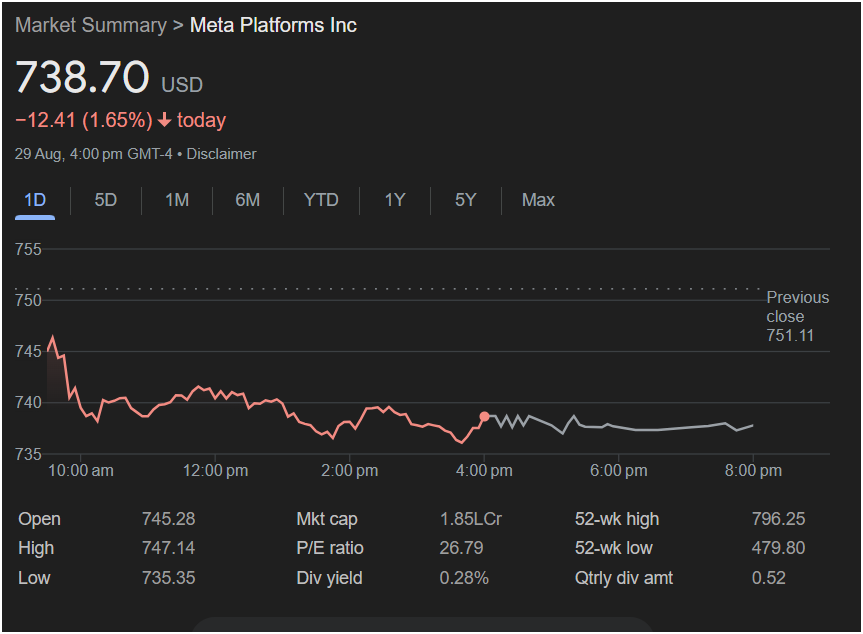Click the Div yield value 0.28%
This screenshot has height=634, width=863.
(x=464, y=578)
